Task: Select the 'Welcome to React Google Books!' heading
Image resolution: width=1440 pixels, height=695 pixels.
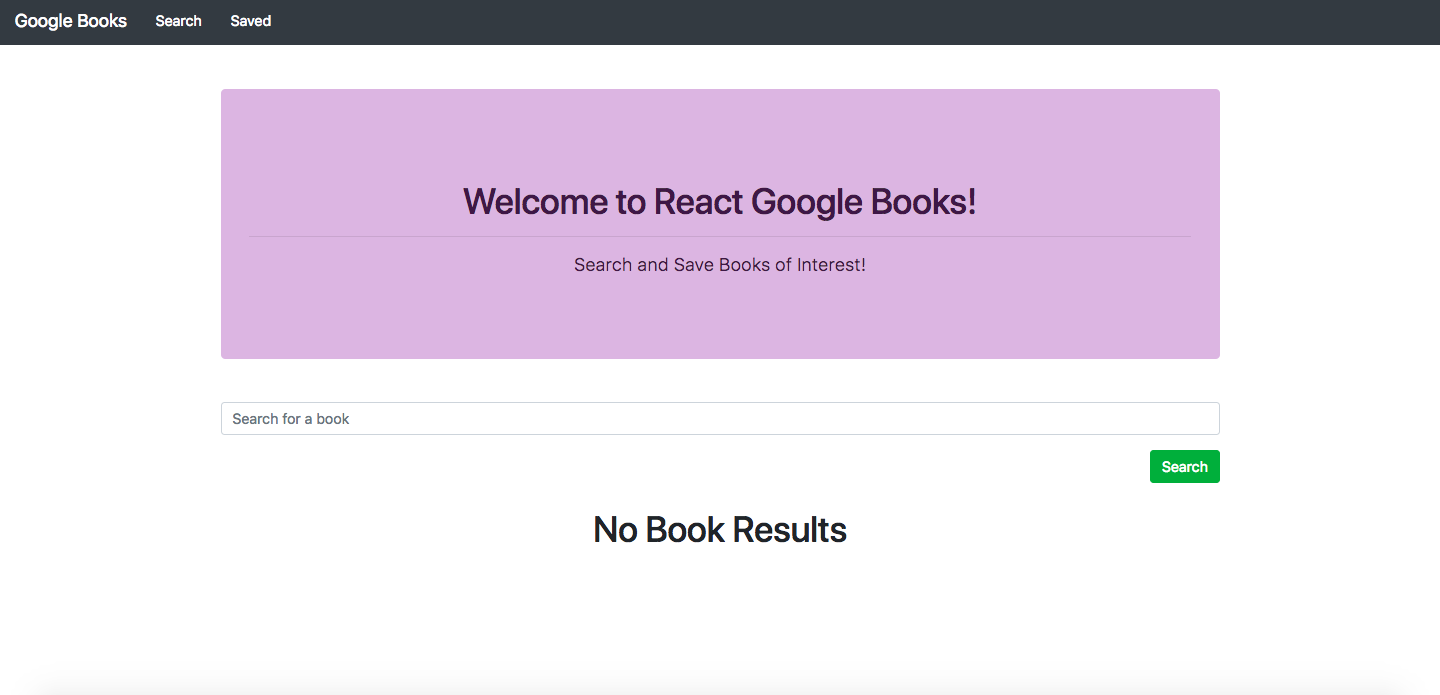Action: pos(720,201)
